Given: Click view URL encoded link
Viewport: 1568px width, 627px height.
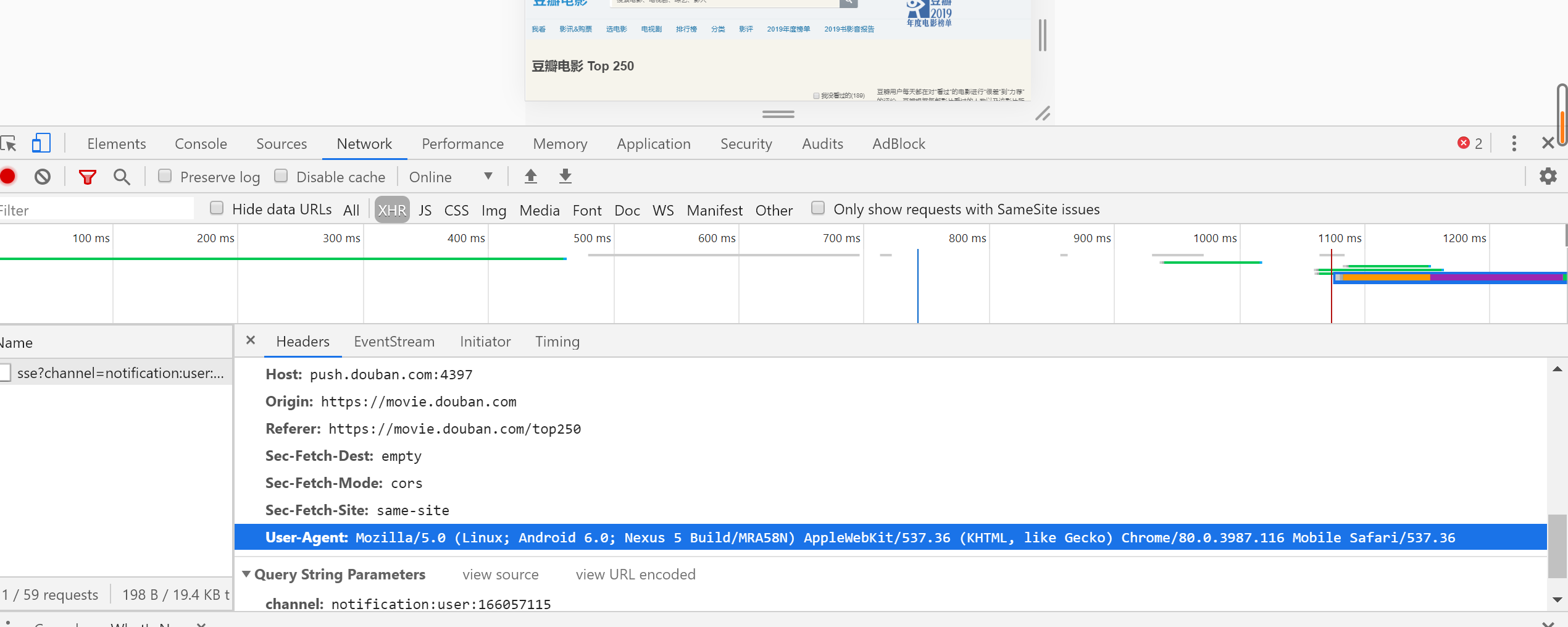Looking at the screenshot, I should pos(635,574).
